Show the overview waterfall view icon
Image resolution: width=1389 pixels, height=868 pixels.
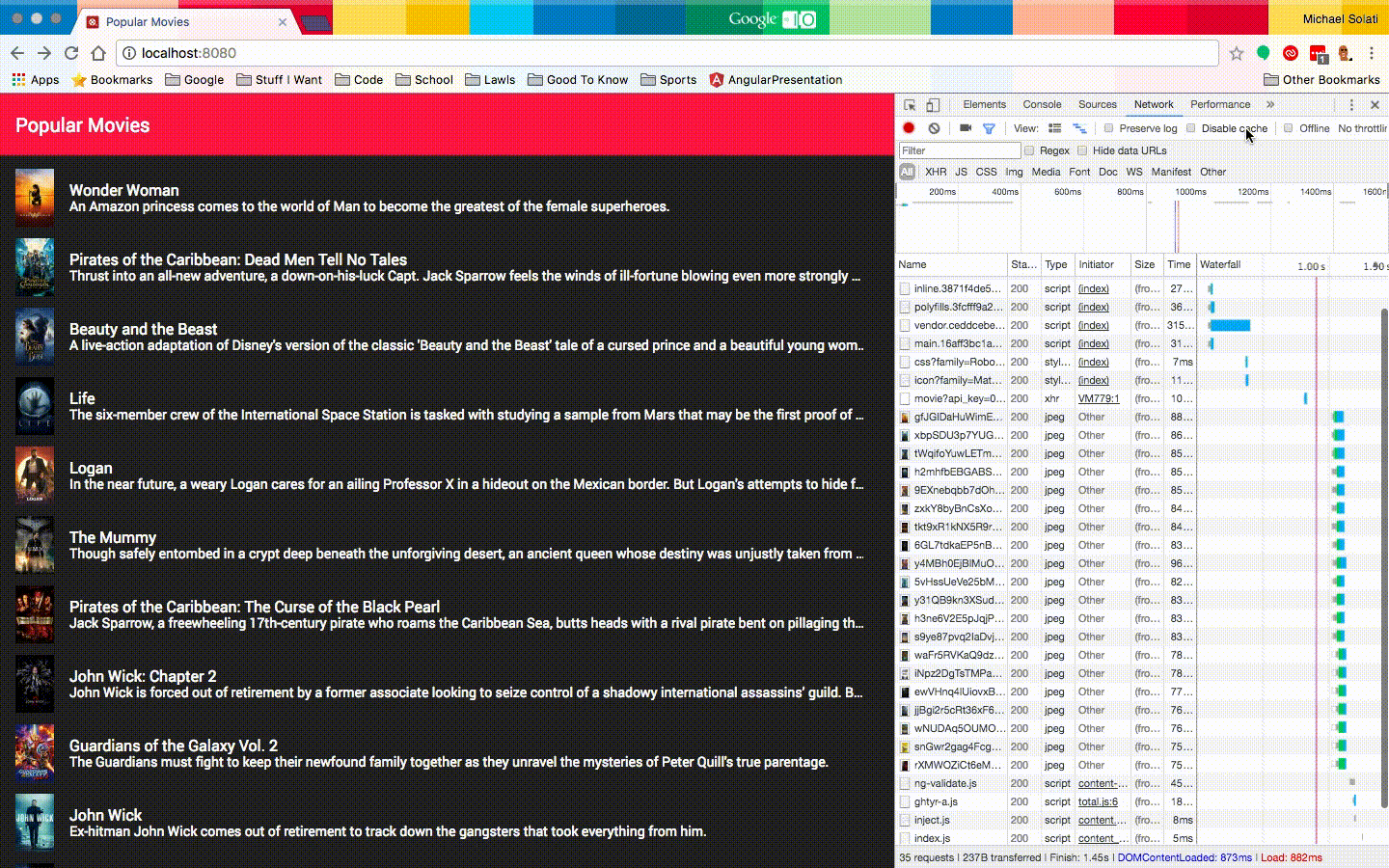pos(1079,128)
